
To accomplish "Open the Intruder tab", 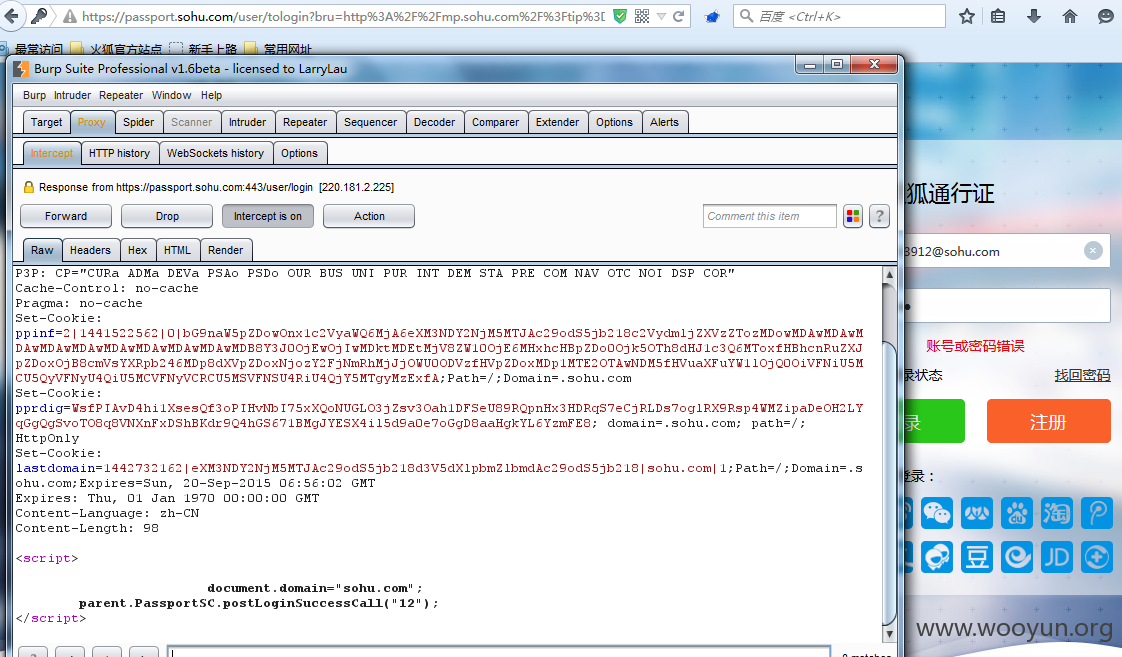I will tap(247, 122).
